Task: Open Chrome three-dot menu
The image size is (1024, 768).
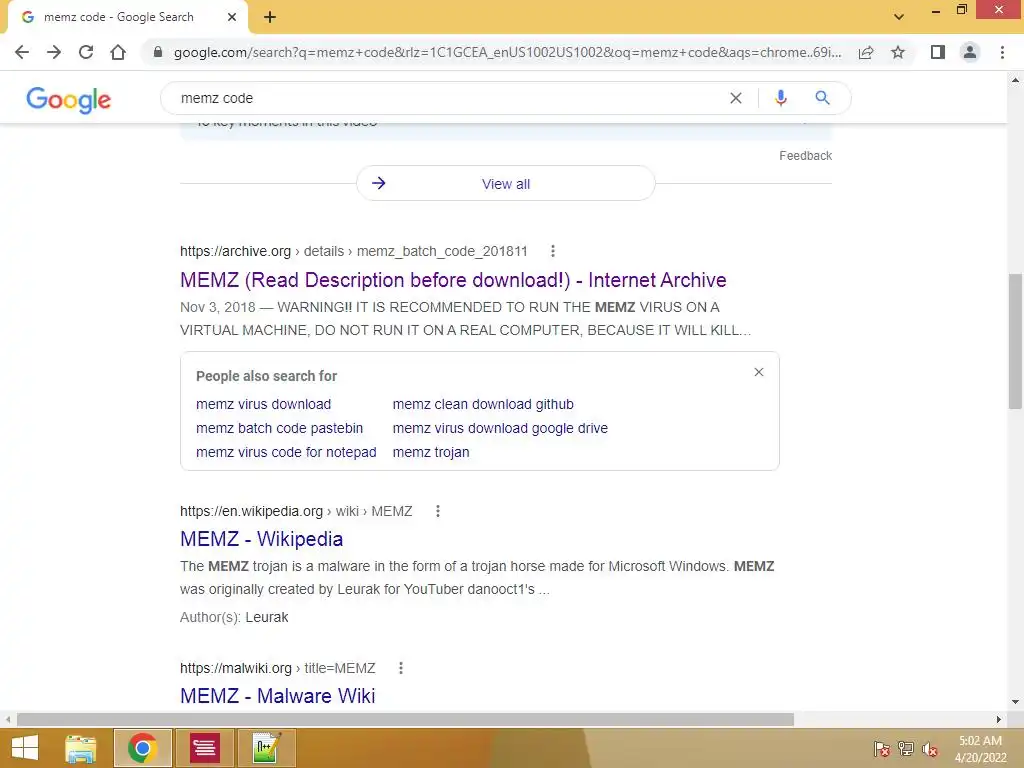Action: click(1002, 52)
